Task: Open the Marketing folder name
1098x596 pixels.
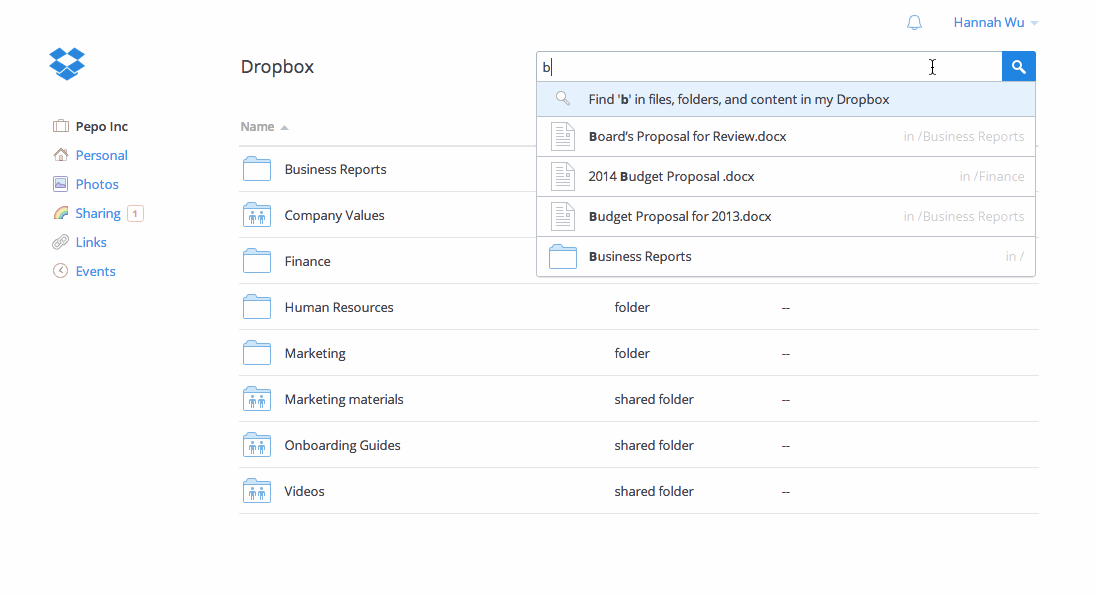Action: 315,354
